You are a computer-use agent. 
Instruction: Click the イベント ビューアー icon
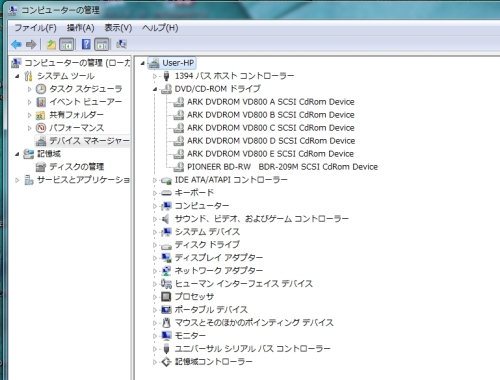[x=41, y=102]
